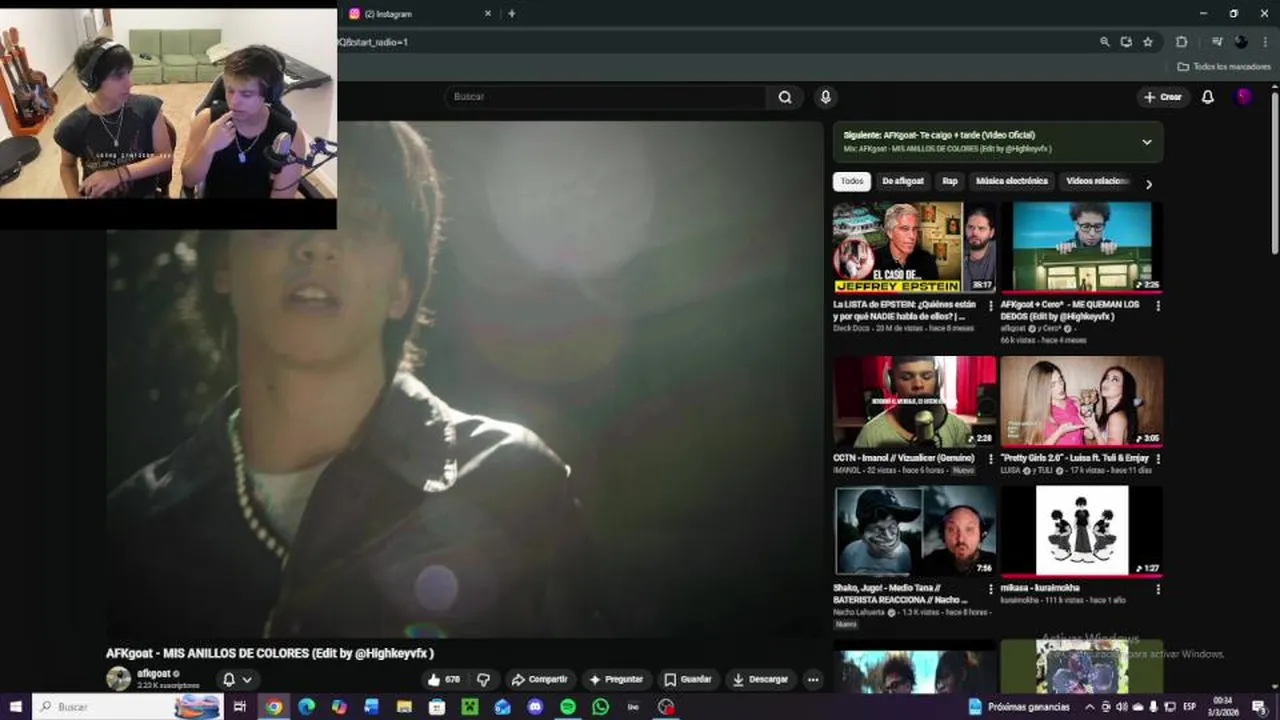Open Task View on the taskbar
Screen dimensions: 1280x720
[x=240, y=707]
